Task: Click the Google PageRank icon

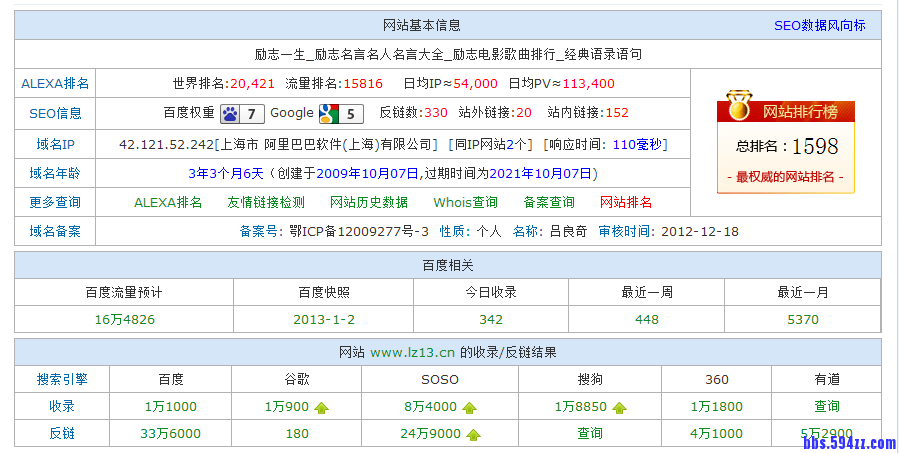Action: tap(341, 114)
